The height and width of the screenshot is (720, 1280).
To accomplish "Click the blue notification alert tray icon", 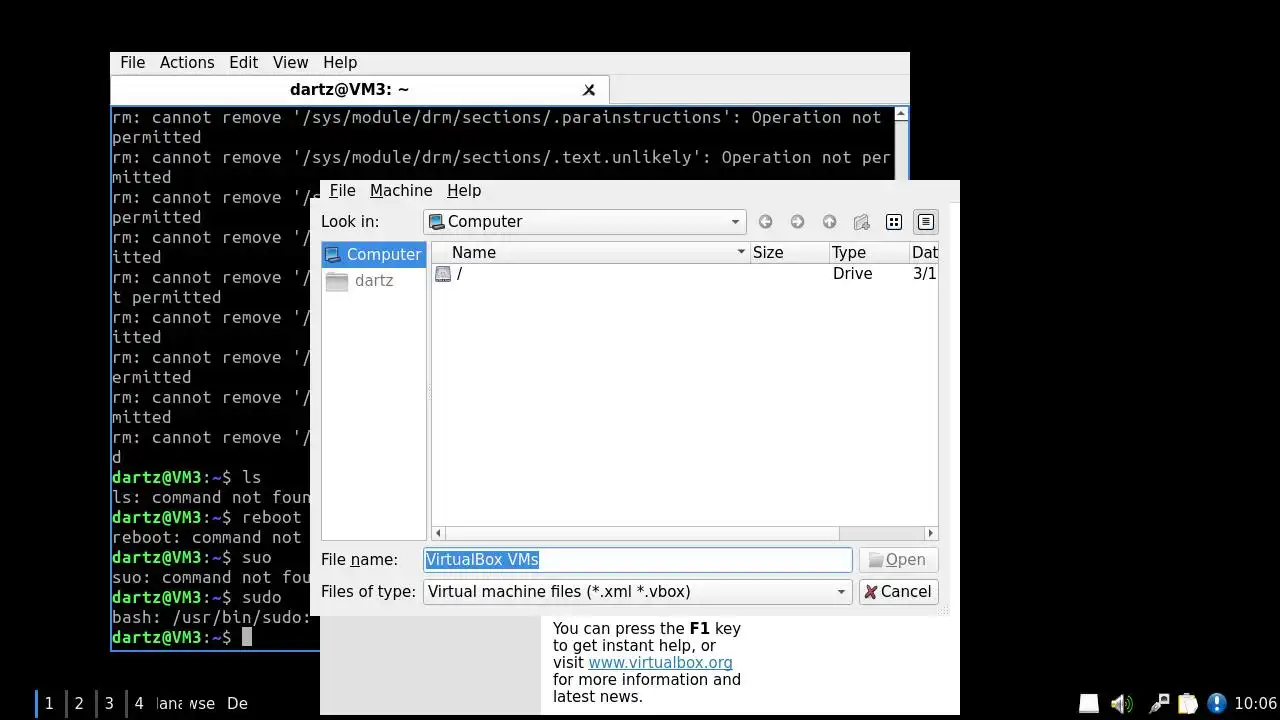I will coord(1216,704).
